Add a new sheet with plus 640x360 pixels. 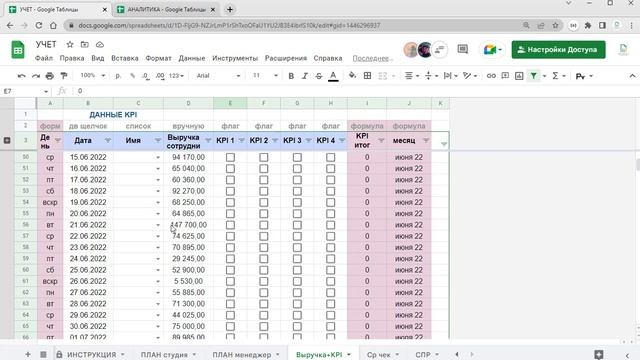tap(28, 354)
